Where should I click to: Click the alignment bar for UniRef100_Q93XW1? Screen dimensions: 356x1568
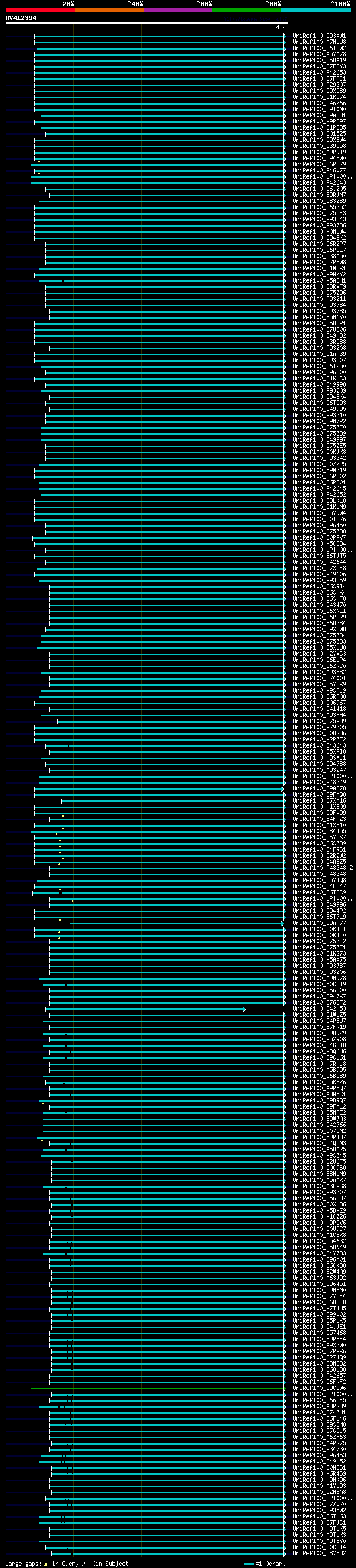[161, 36]
